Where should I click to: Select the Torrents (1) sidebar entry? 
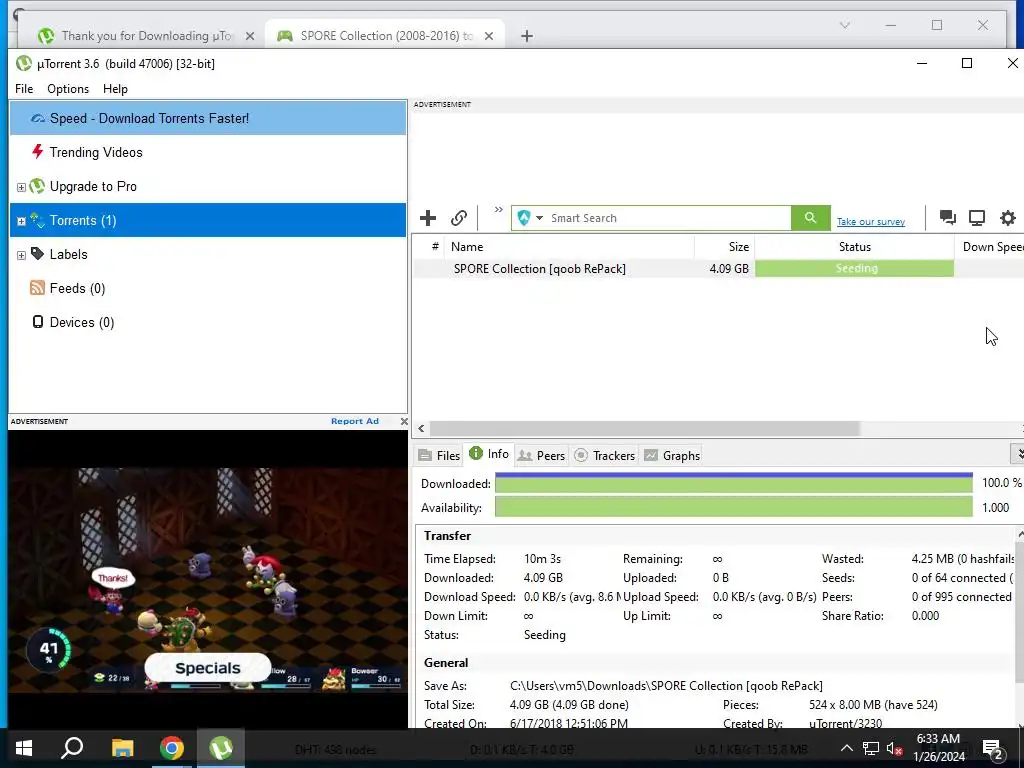(x=208, y=220)
